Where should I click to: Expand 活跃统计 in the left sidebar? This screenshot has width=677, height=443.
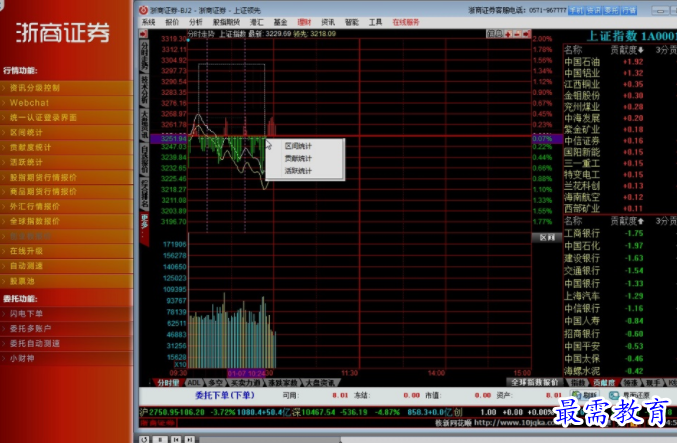point(66,162)
